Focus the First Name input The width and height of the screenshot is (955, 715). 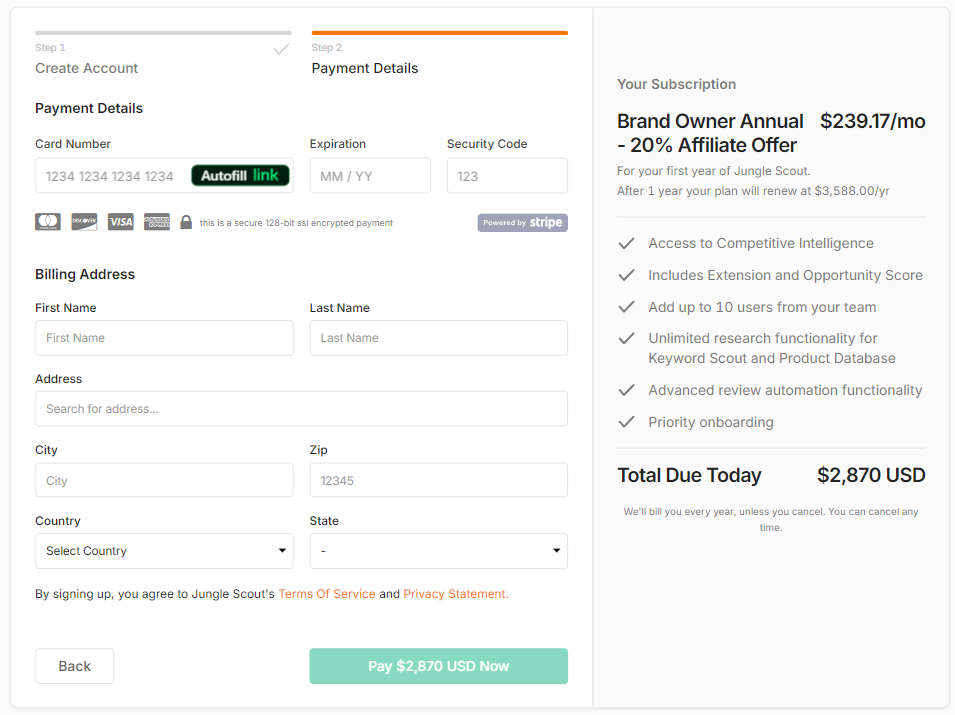point(164,338)
